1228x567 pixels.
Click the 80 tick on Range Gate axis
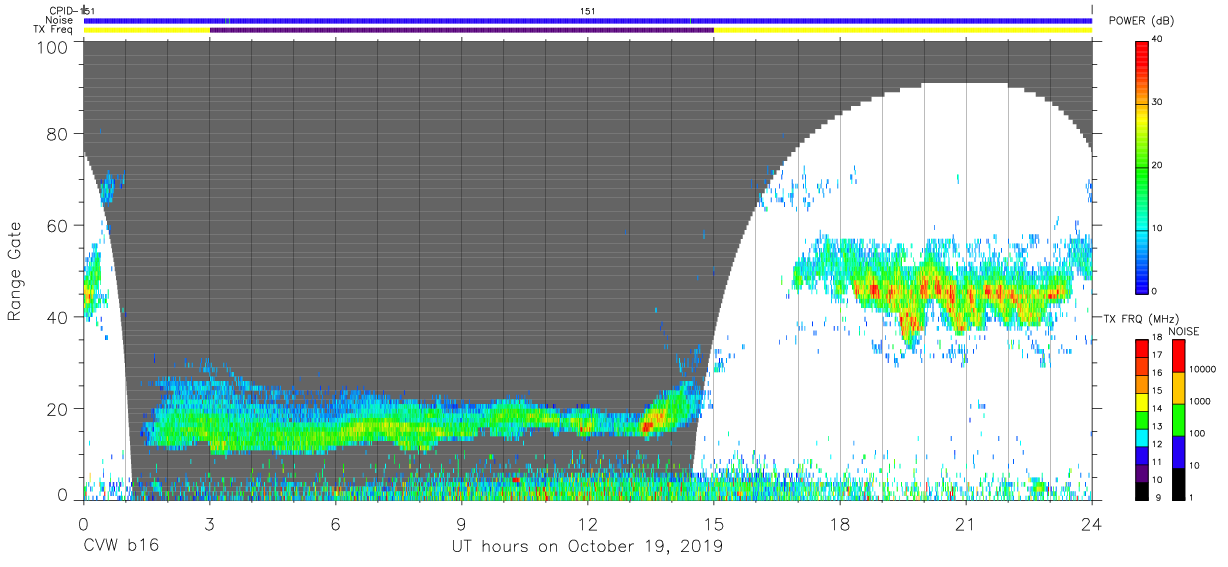coord(58,133)
